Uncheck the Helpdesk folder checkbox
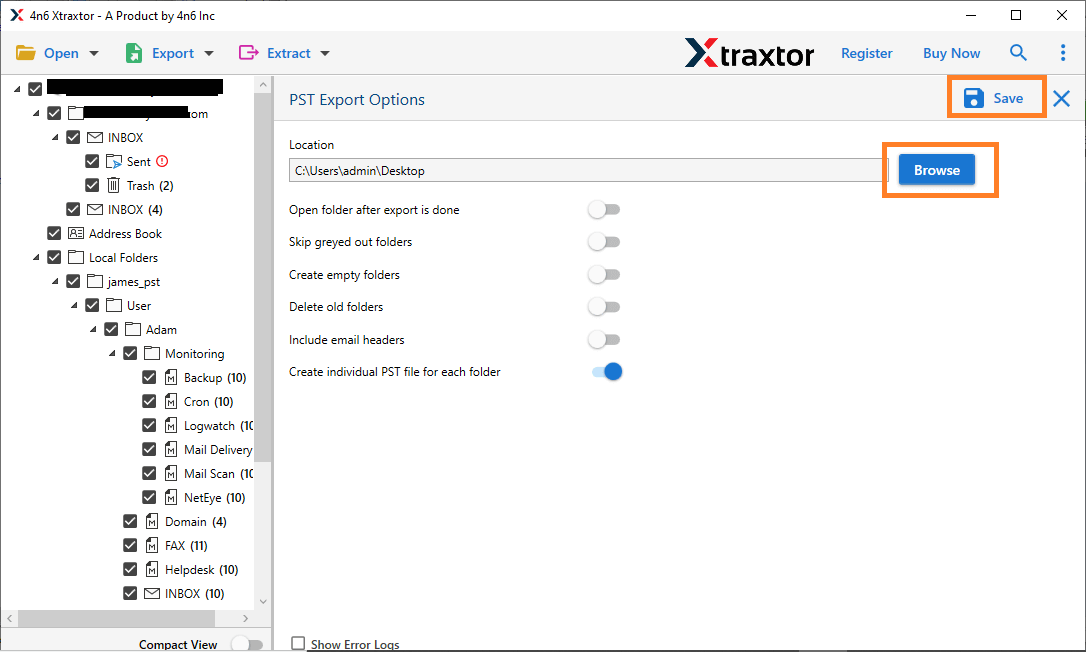The image size is (1090, 652). point(130,569)
